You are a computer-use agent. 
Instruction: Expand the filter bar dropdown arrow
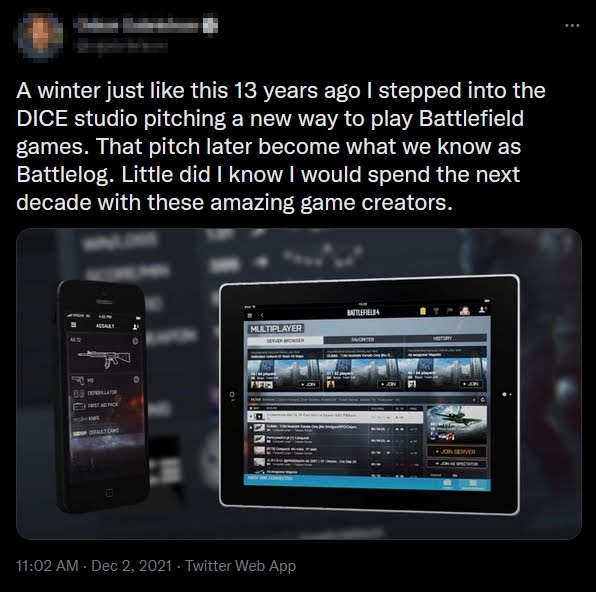tap(474, 400)
